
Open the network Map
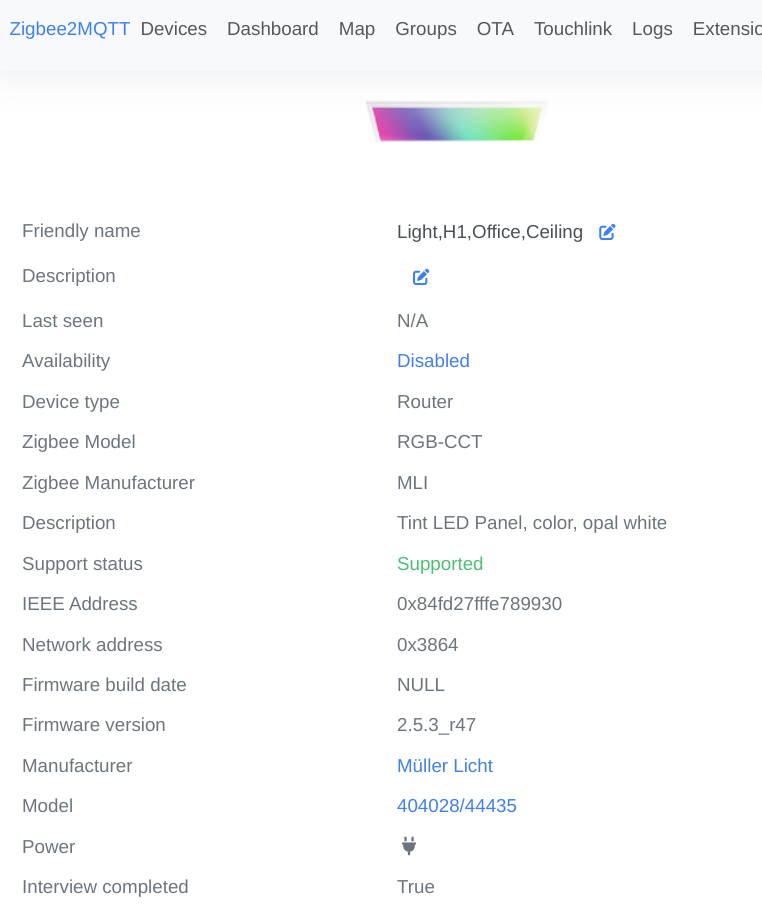357,29
